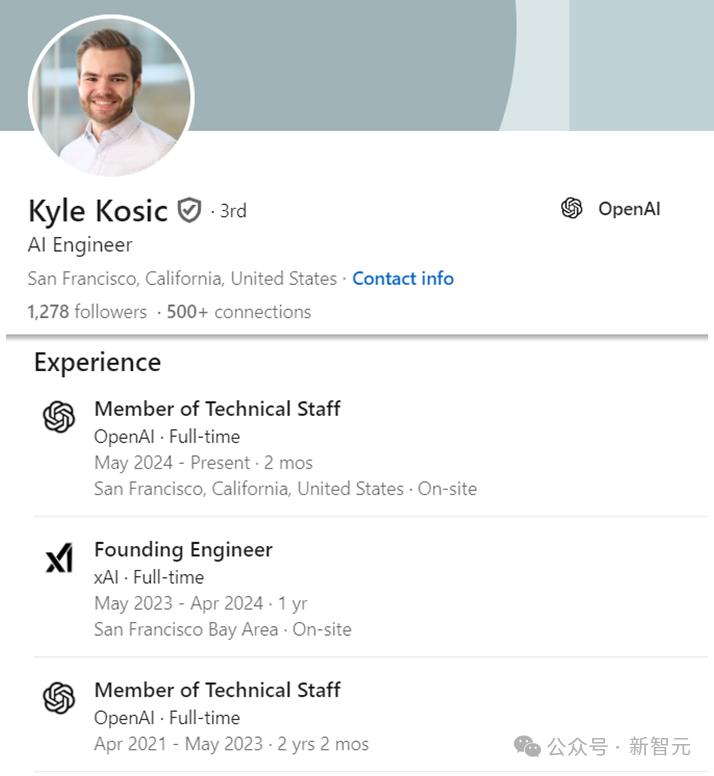Click the verified shield badge icon
Viewport: 714px width, 776px height.
pos(189,210)
